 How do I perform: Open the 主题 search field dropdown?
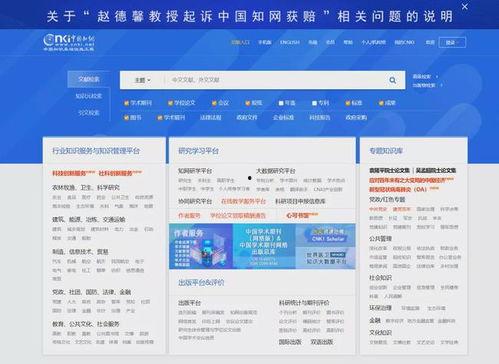point(142,80)
